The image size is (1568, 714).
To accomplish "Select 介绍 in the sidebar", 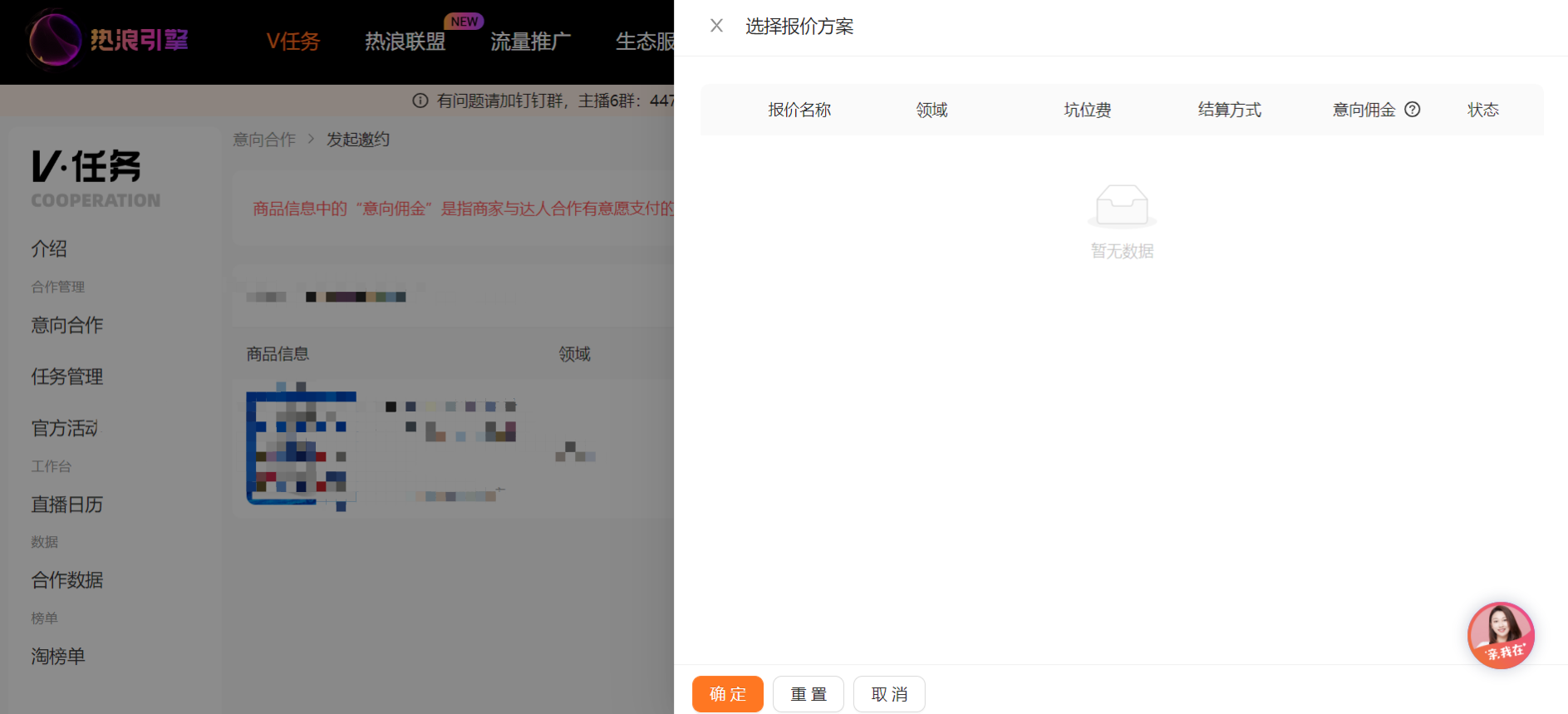I will 49,249.
